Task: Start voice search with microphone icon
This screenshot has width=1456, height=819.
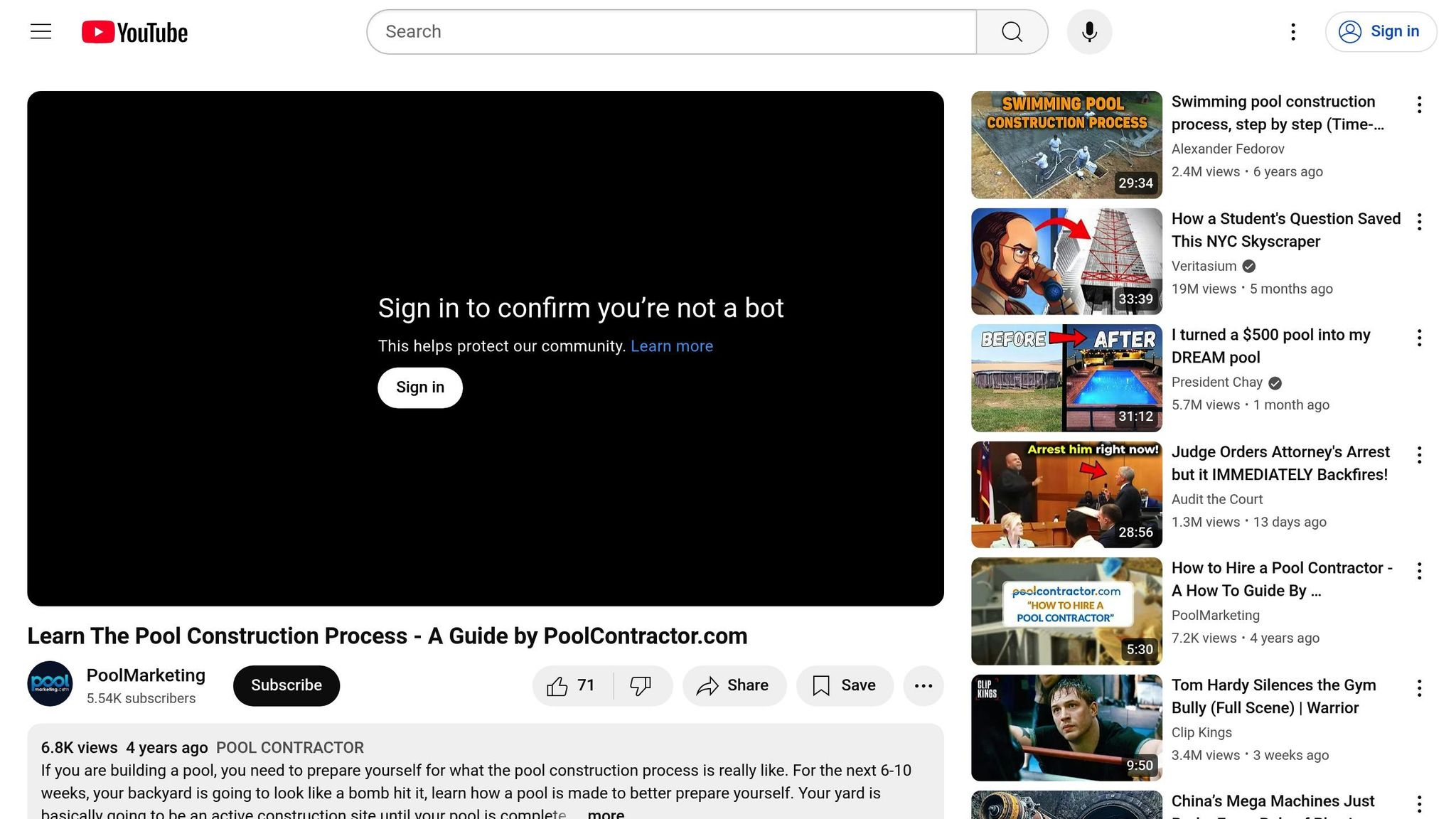Action: click(1089, 32)
